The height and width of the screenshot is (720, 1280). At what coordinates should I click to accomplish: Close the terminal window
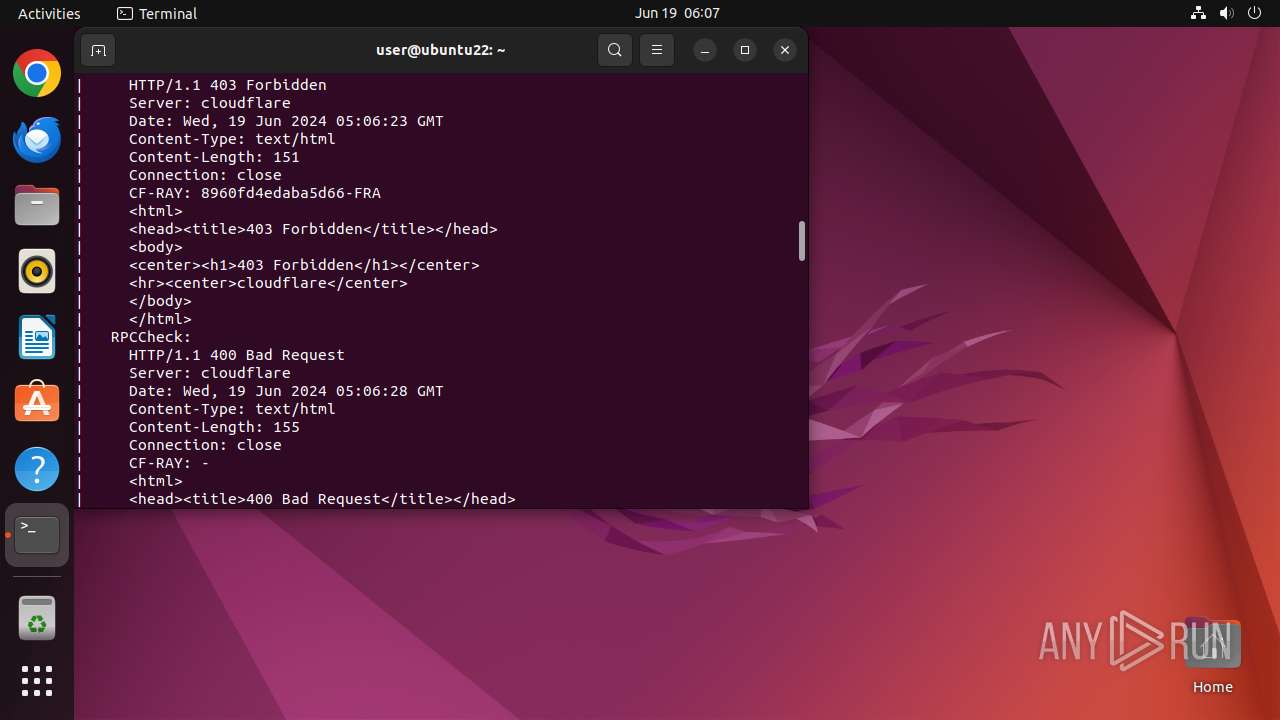[x=785, y=50]
